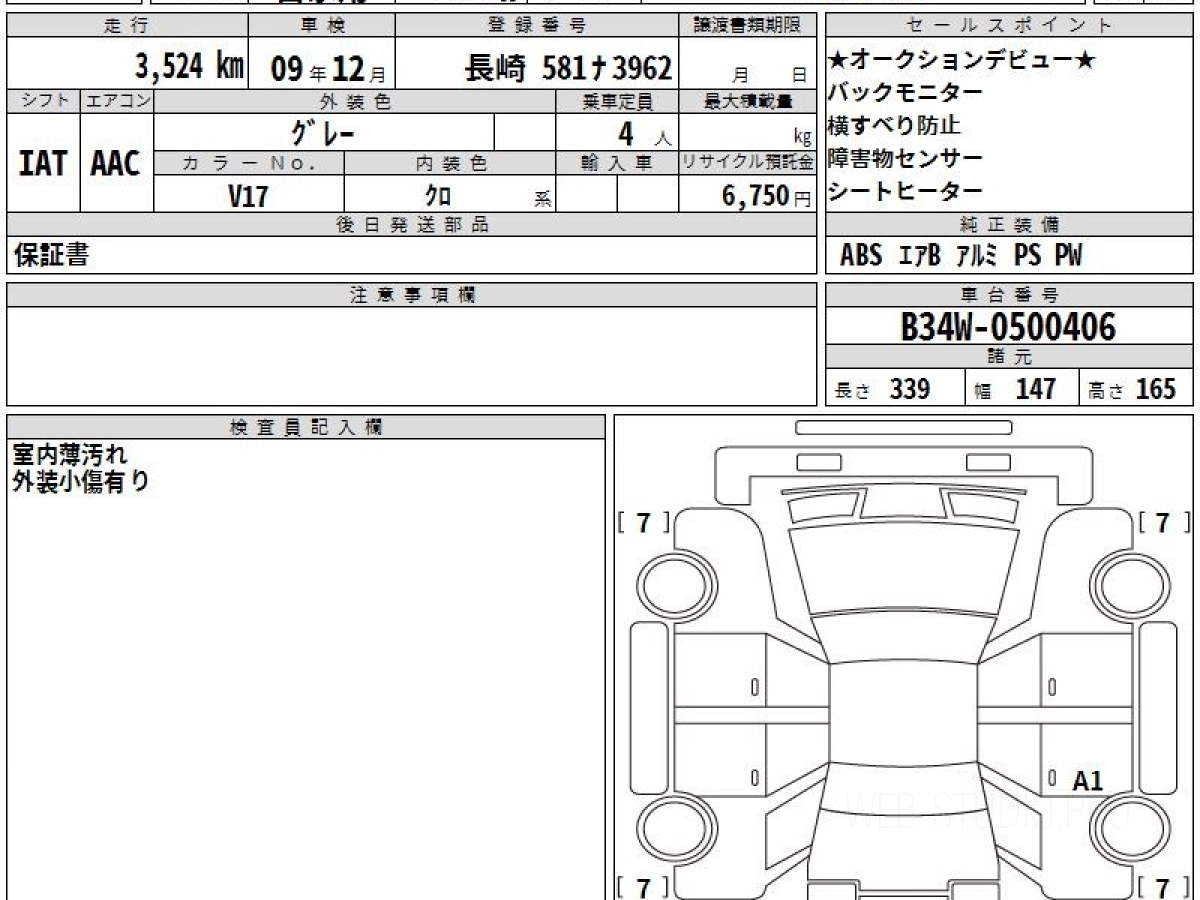Viewport: 1200px width, 900px height.
Task: Click the カラーNo. header
Action: click(250, 164)
